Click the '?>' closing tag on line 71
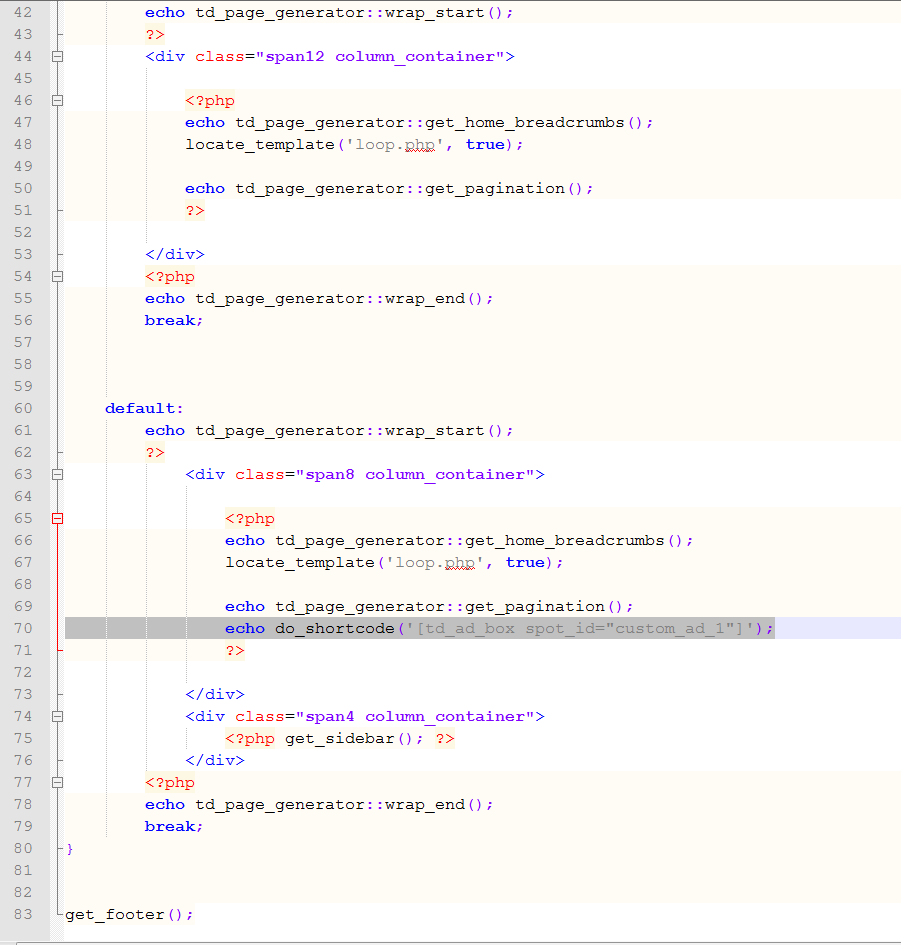The image size is (901, 945). pos(234,651)
